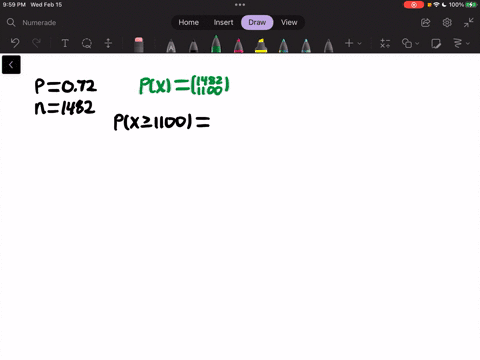
Task: Tap the Wi-Fi status icon
Action: pyautogui.click(x=437, y=5)
